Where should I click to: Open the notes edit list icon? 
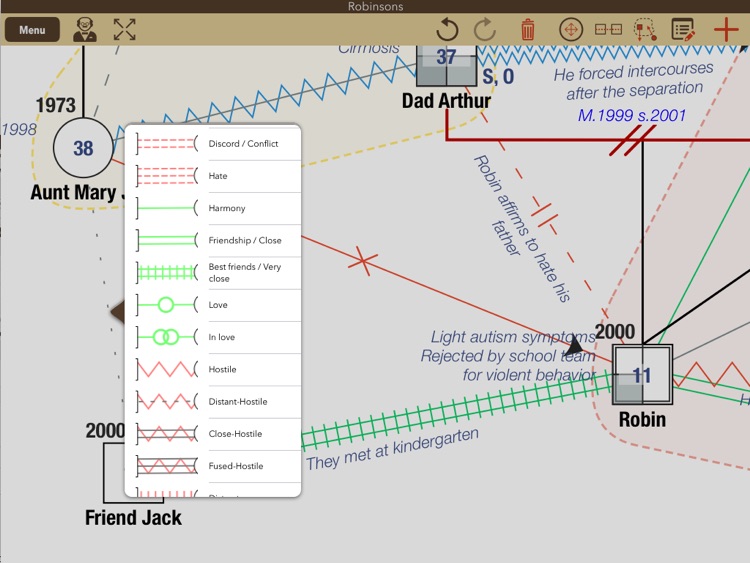click(683, 30)
